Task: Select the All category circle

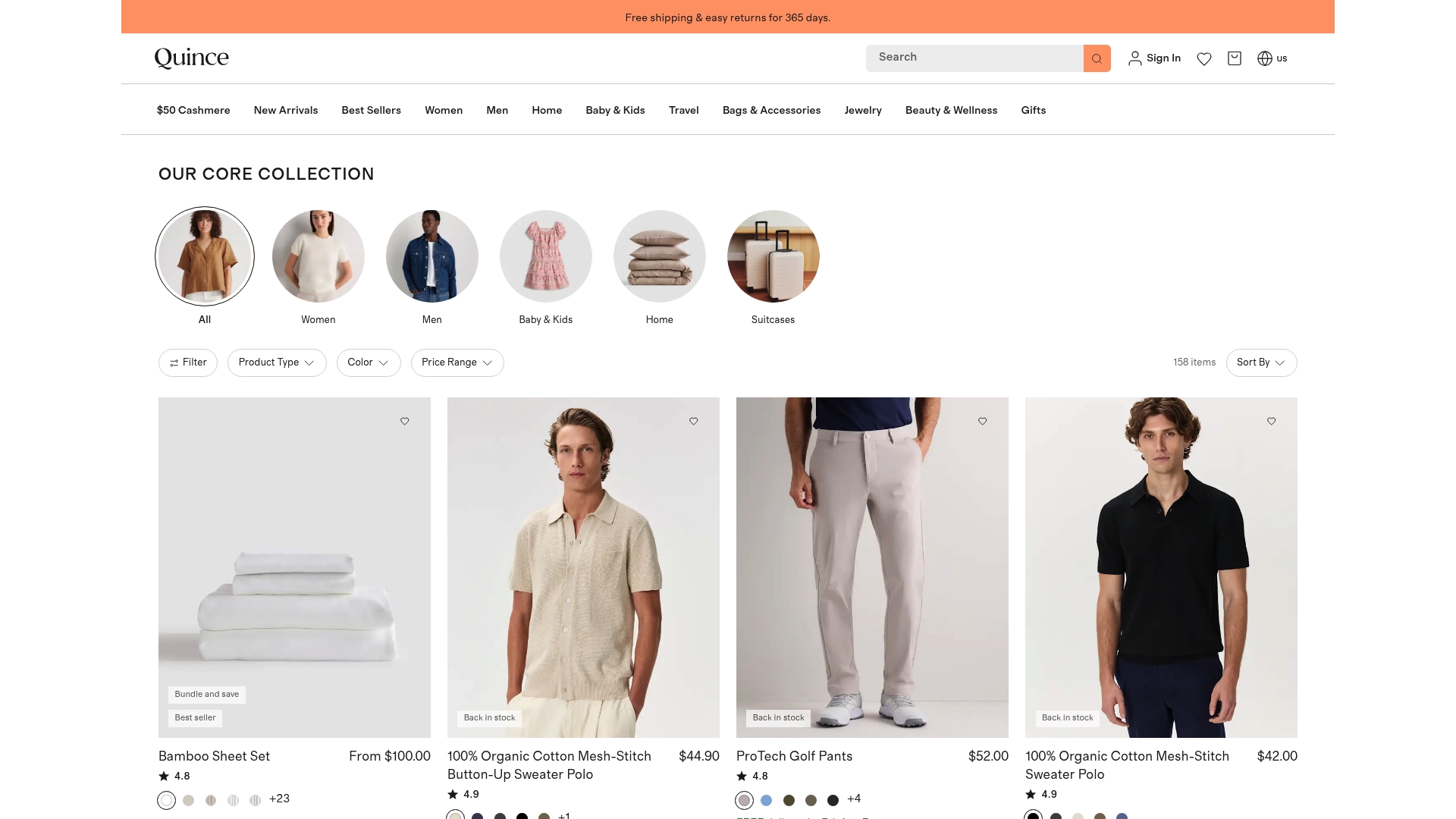Action: coord(205,256)
